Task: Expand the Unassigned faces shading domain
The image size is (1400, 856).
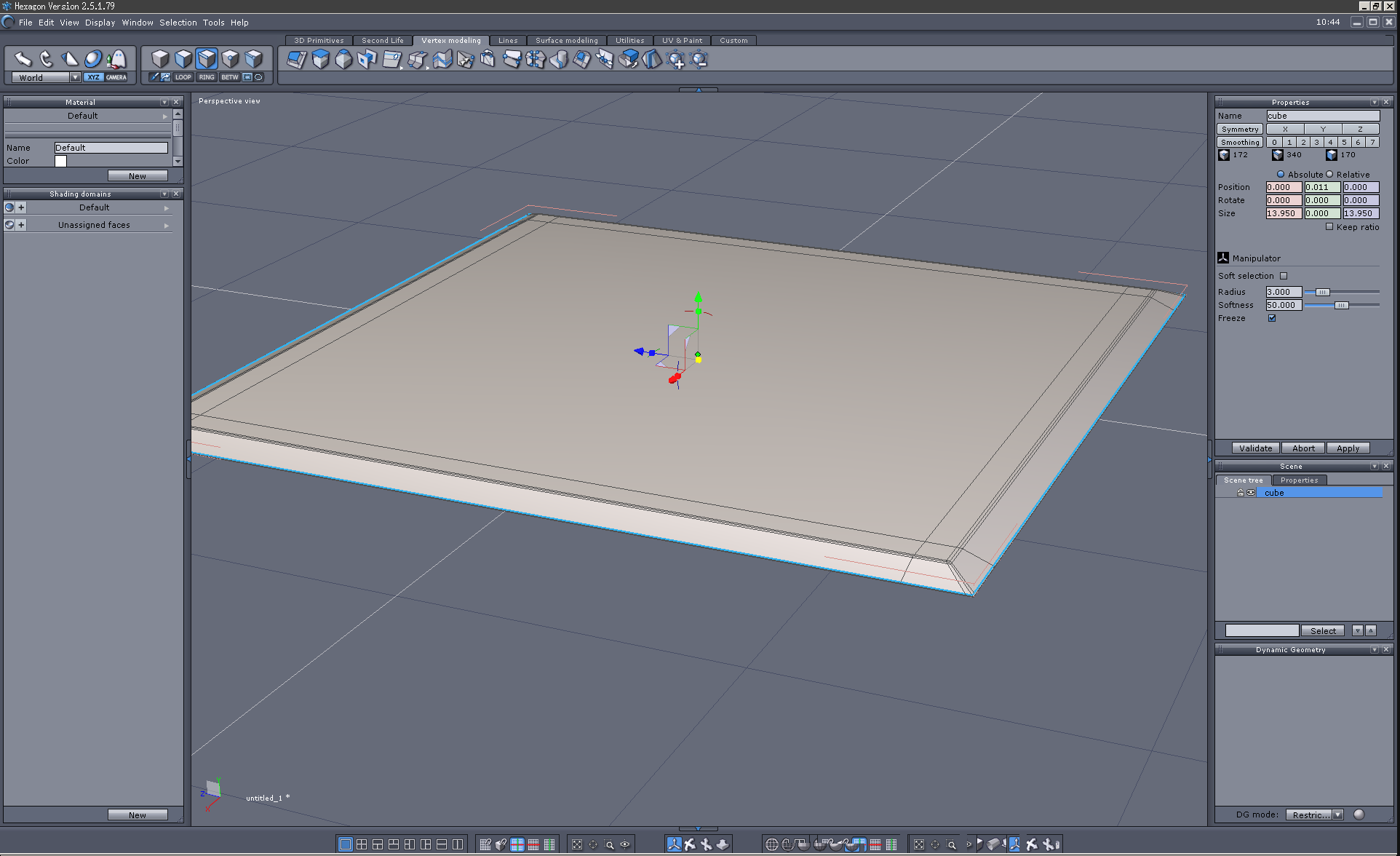Action: [x=166, y=226]
